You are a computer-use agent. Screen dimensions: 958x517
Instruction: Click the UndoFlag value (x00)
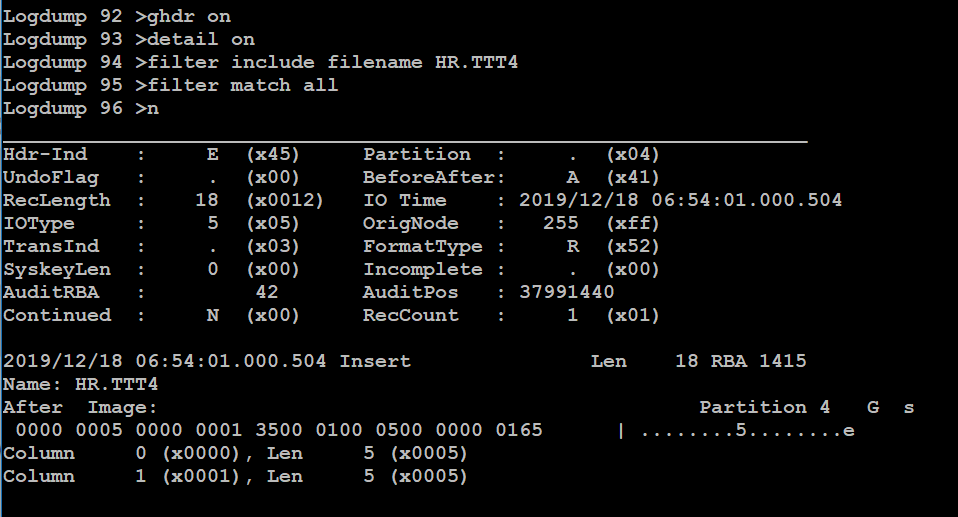click(x=273, y=178)
